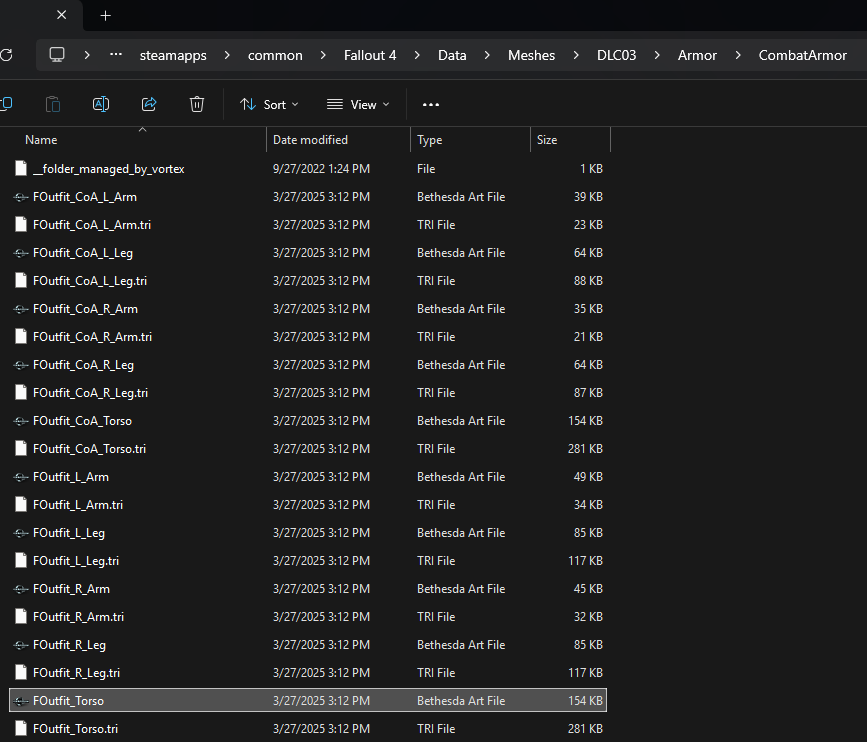Click the Rename icon in toolbar
867x742 pixels.
tap(101, 104)
